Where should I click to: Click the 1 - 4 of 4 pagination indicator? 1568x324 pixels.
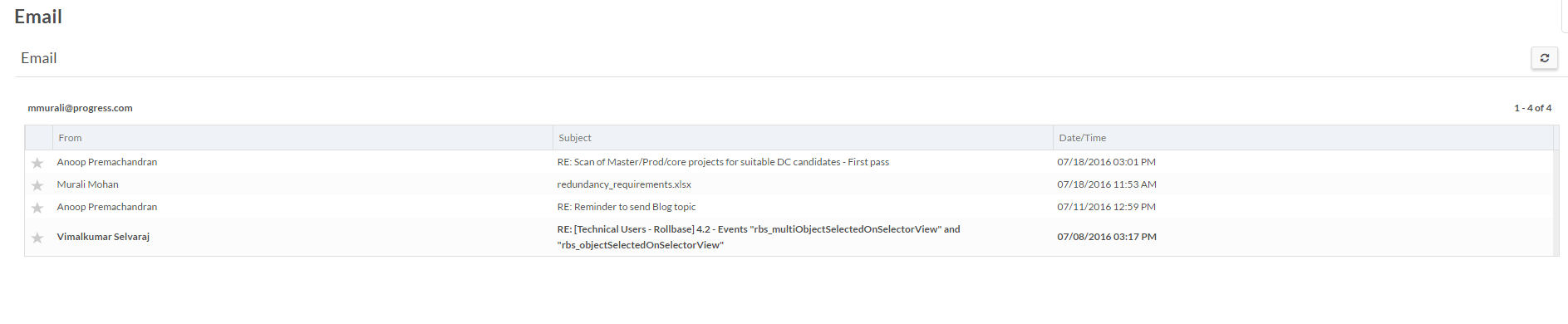(1532, 108)
